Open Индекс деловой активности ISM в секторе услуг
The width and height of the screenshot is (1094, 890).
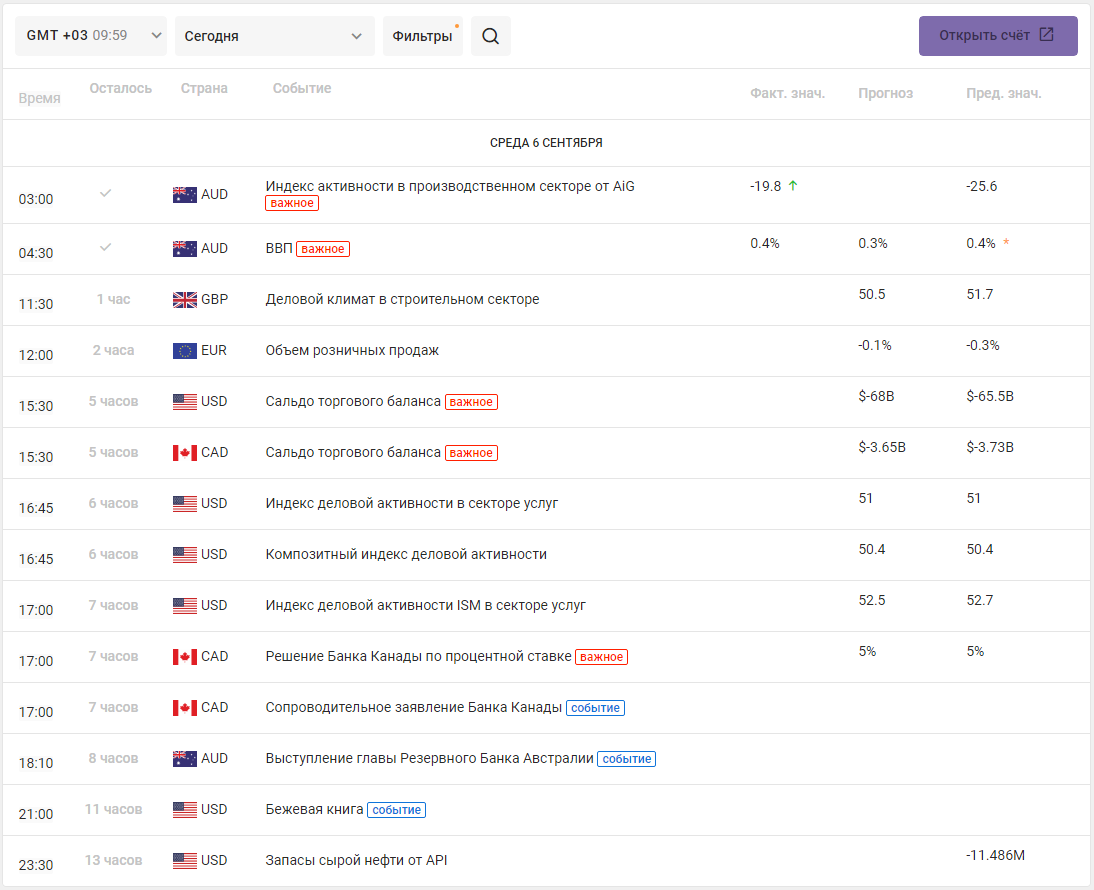click(x=426, y=605)
